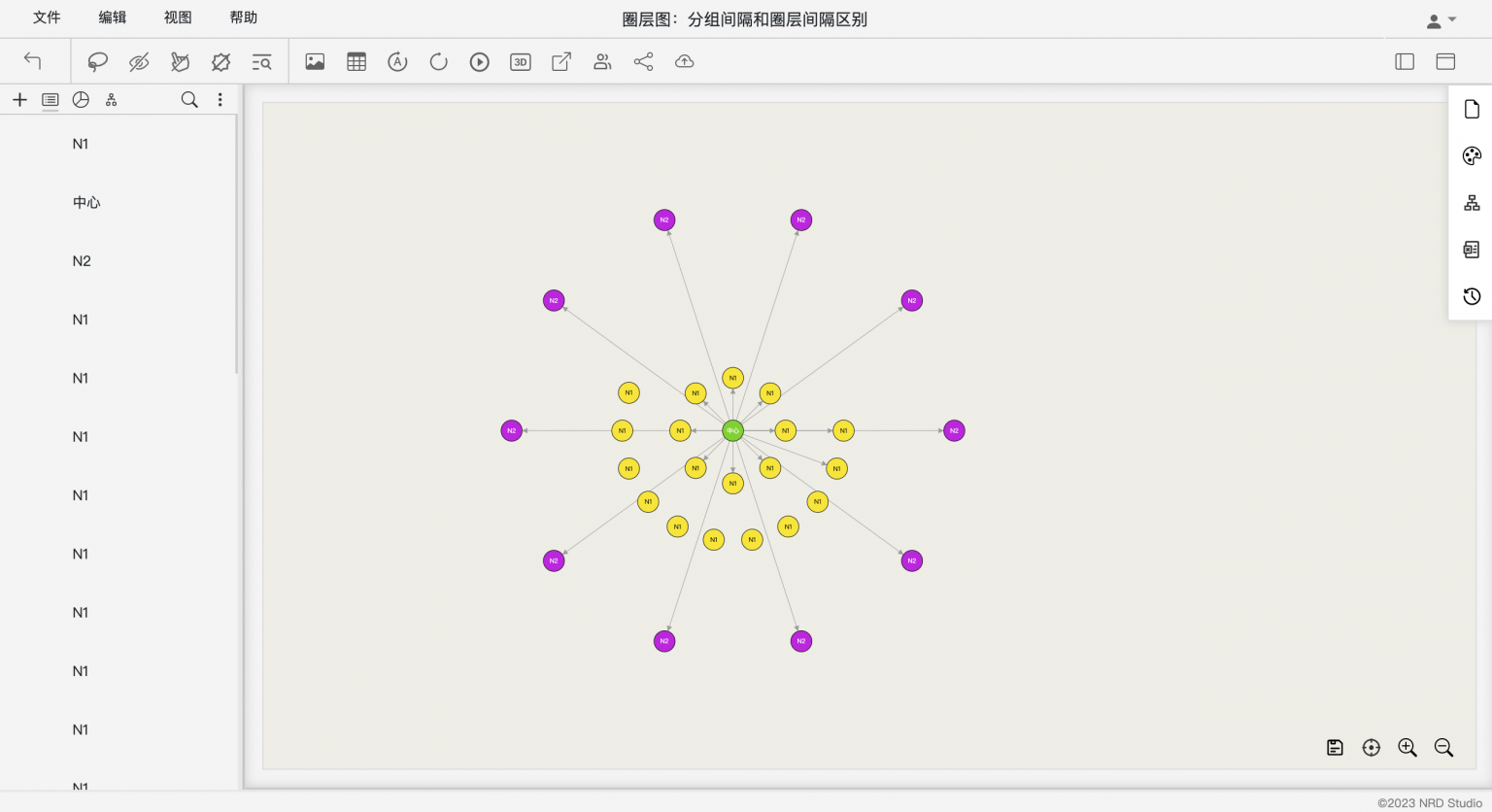Click the add node plus button
This screenshot has width=1492, height=812.
click(19, 100)
